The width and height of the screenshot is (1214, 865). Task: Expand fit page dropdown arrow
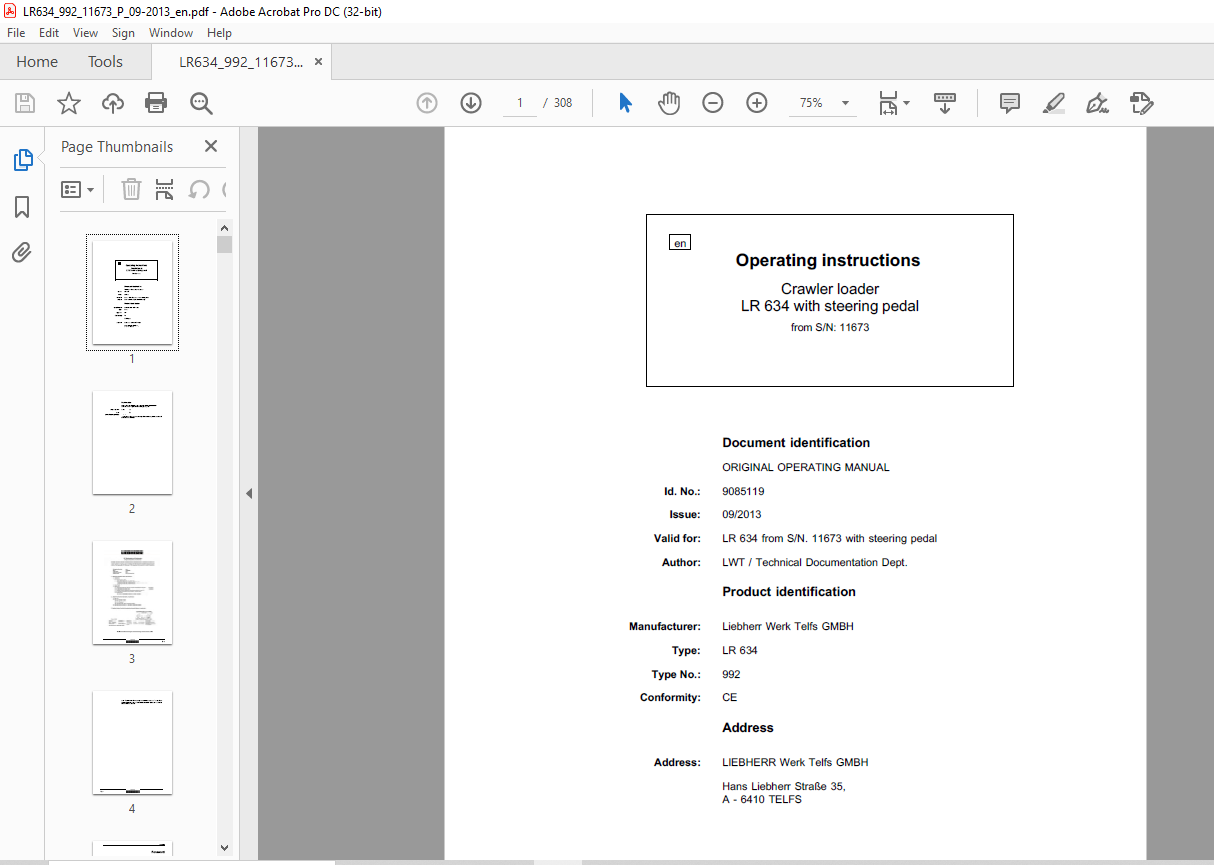[907, 103]
